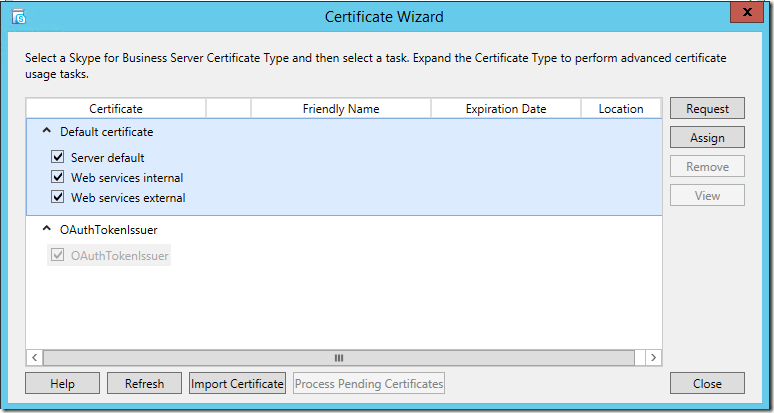Click the disabled View button

[x=707, y=196]
